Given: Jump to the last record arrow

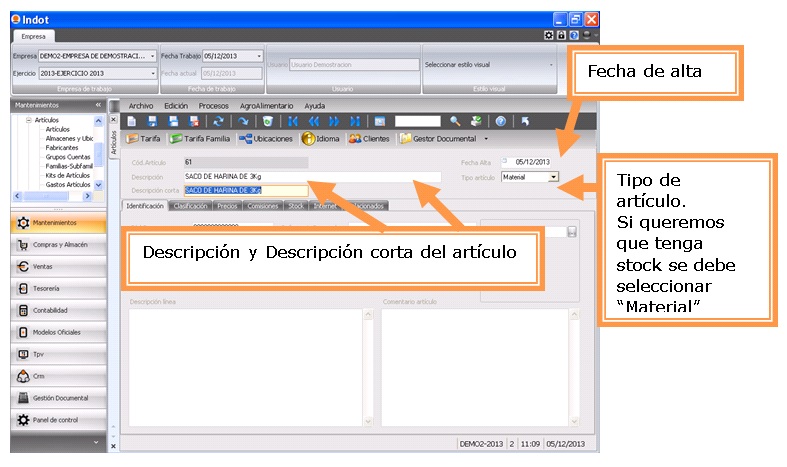Looking at the screenshot, I should click(x=355, y=120).
